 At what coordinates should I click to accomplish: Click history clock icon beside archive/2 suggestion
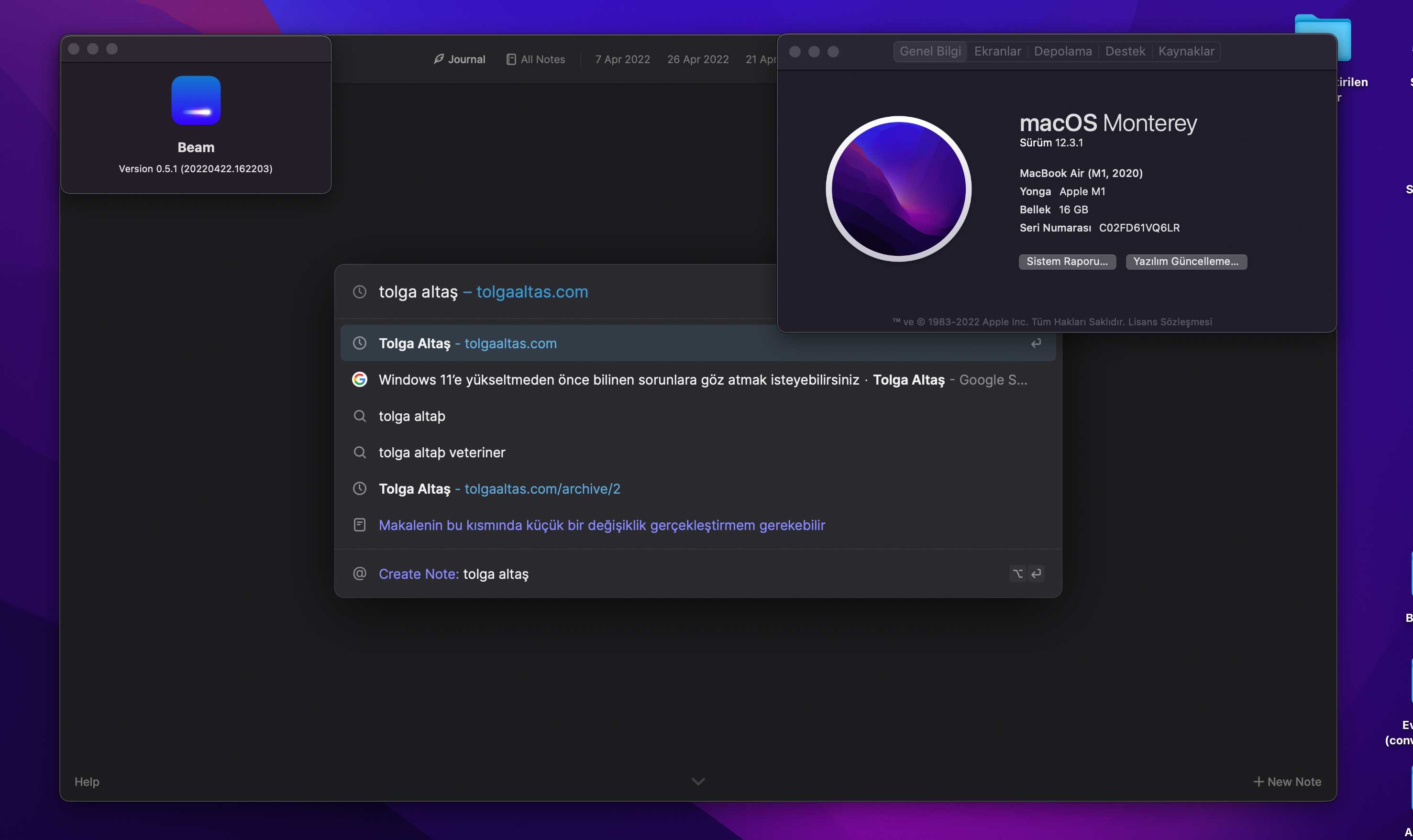pyautogui.click(x=359, y=488)
